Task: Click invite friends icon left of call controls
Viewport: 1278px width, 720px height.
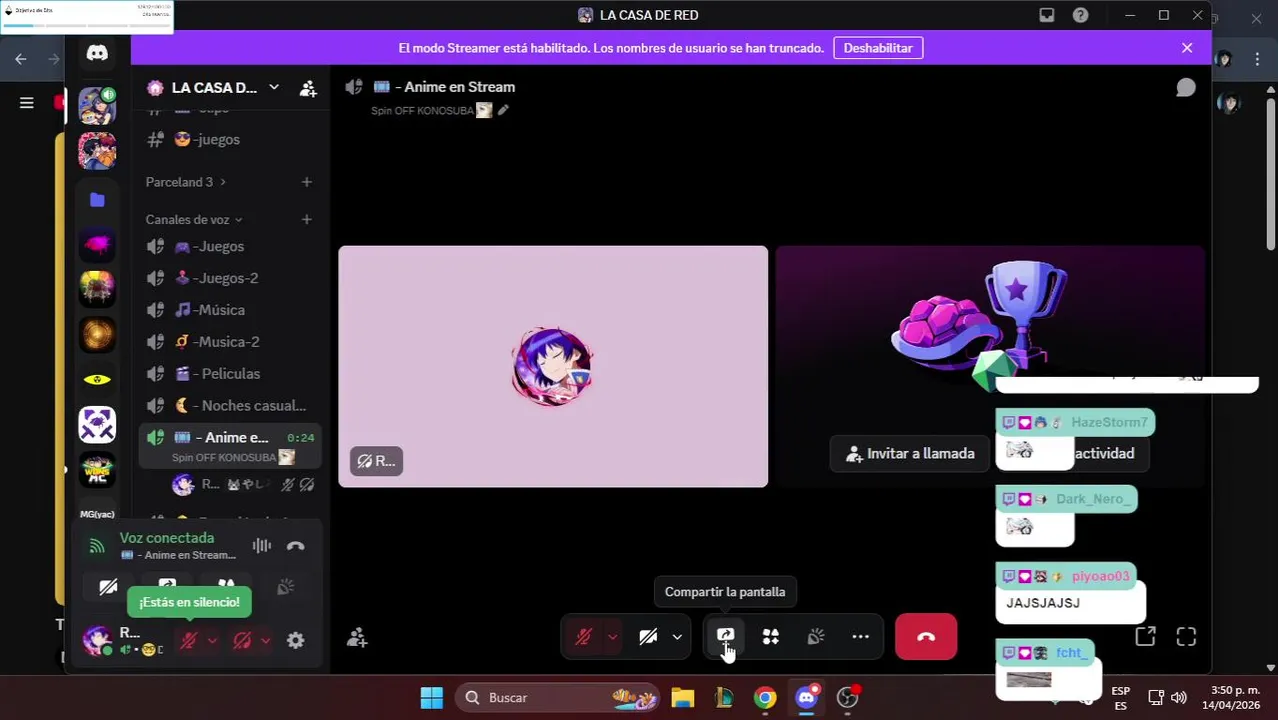Action: coord(357,637)
